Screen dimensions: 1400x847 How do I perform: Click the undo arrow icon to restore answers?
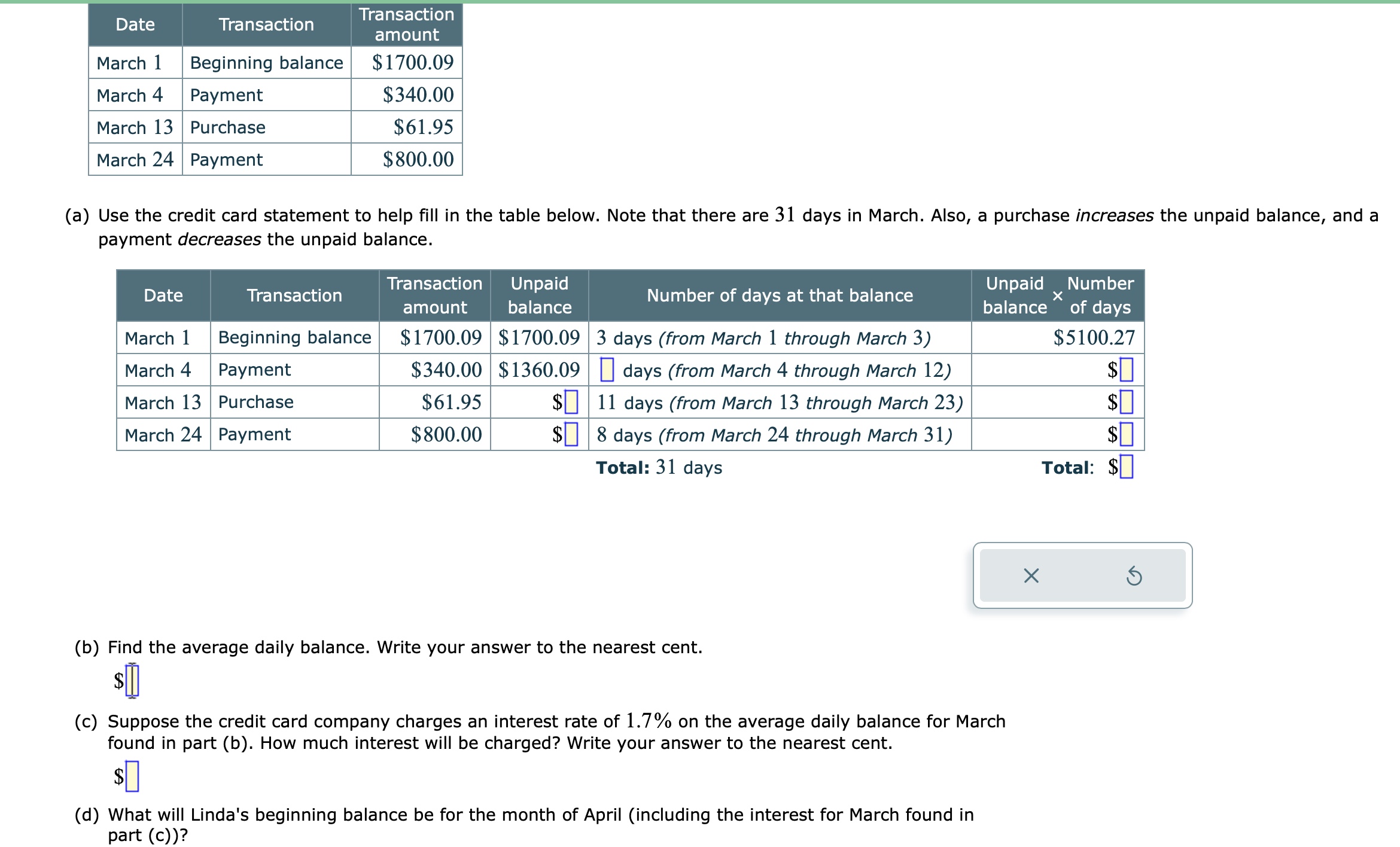pyautogui.click(x=1135, y=576)
